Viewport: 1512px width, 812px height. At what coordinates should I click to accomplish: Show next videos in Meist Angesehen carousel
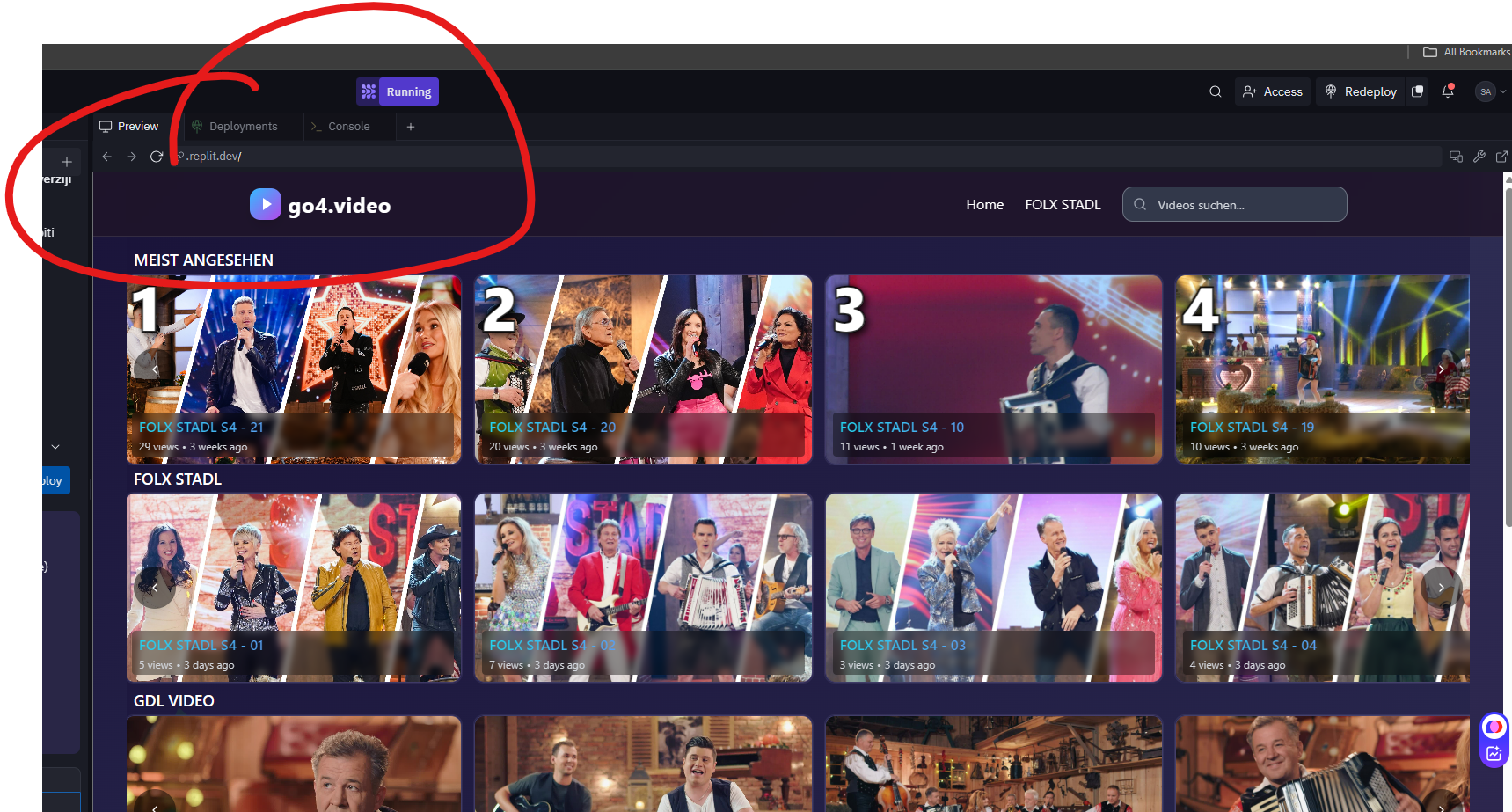(1441, 369)
